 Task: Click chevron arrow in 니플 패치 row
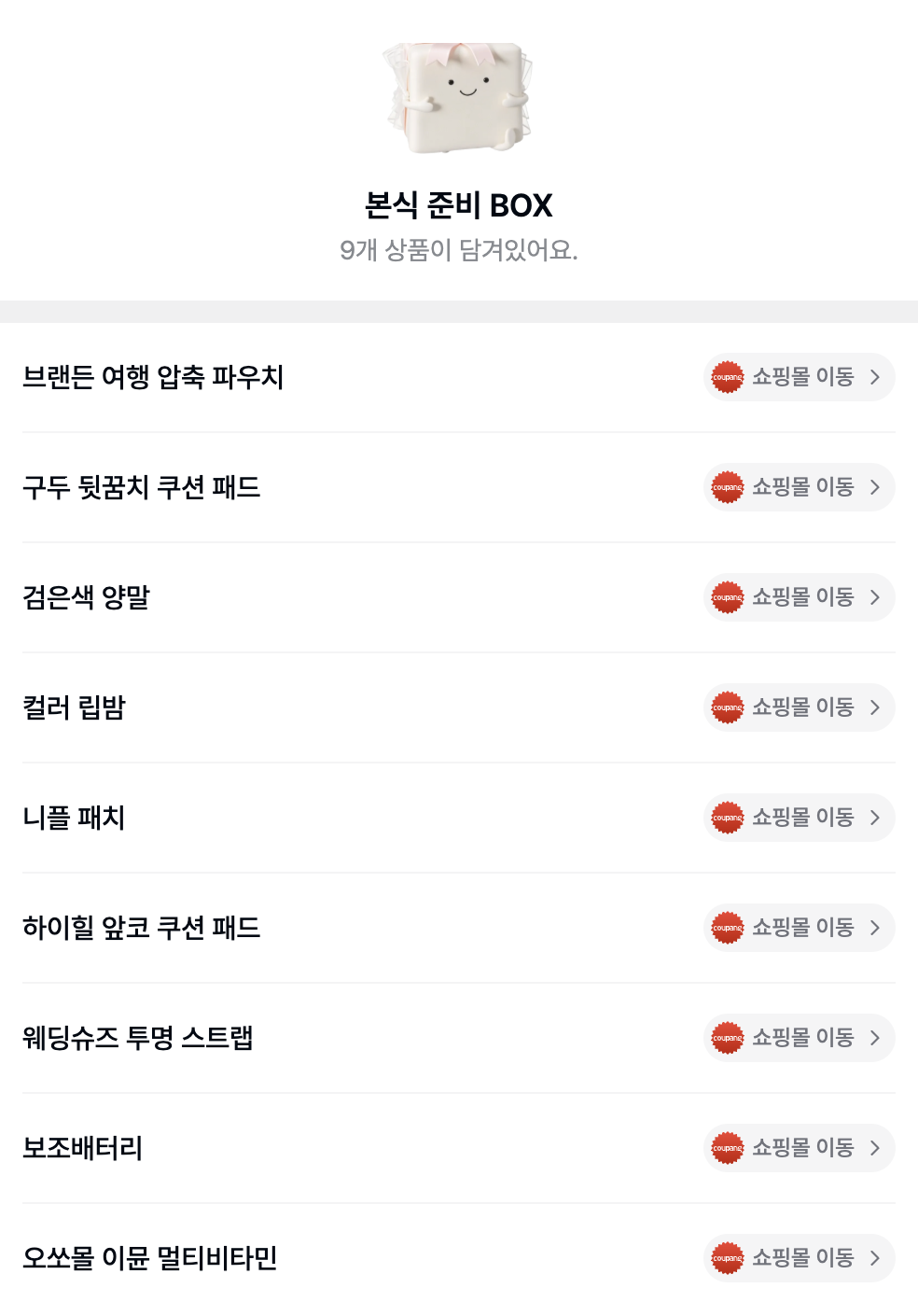pos(875,818)
